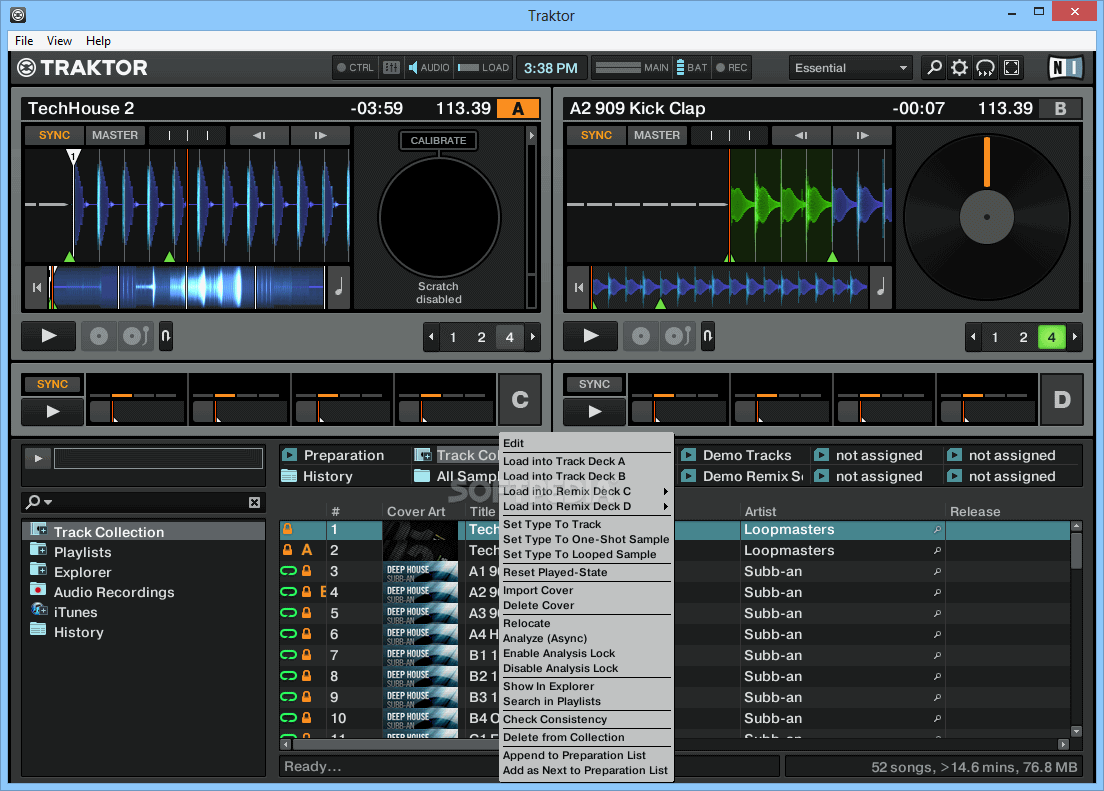Viewport: 1104px width, 791px height.
Task: Play Remix Deck D
Action: pyautogui.click(x=595, y=411)
